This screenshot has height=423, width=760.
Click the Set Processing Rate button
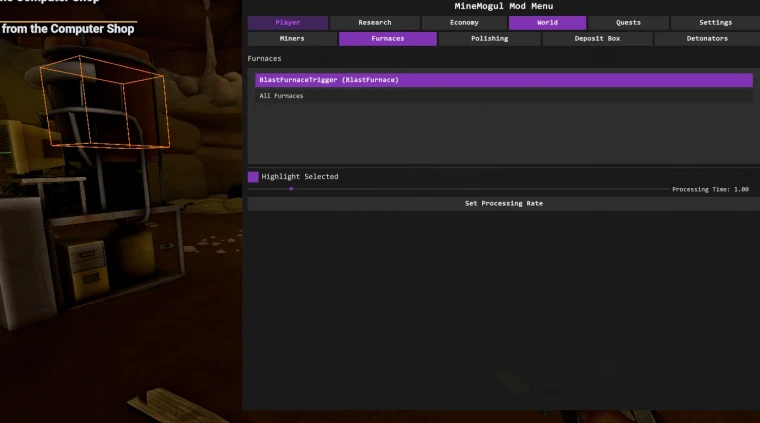504,204
